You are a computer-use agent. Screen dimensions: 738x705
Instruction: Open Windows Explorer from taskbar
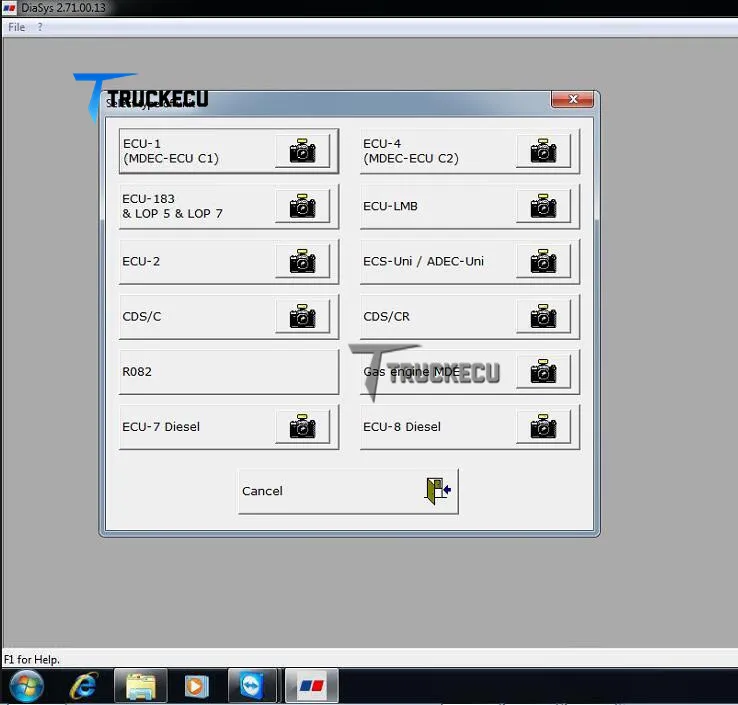pyautogui.click(x=141, y=686)
